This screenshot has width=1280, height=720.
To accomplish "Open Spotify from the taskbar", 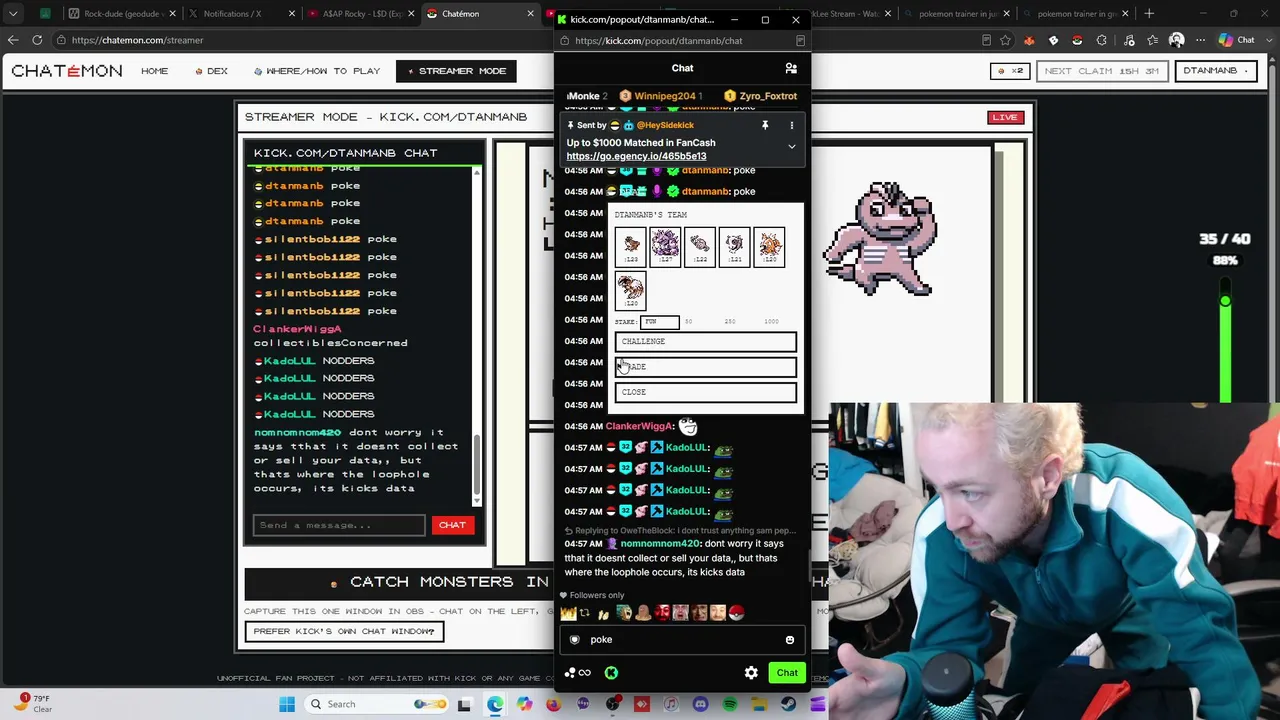I will tap(730, 704).
